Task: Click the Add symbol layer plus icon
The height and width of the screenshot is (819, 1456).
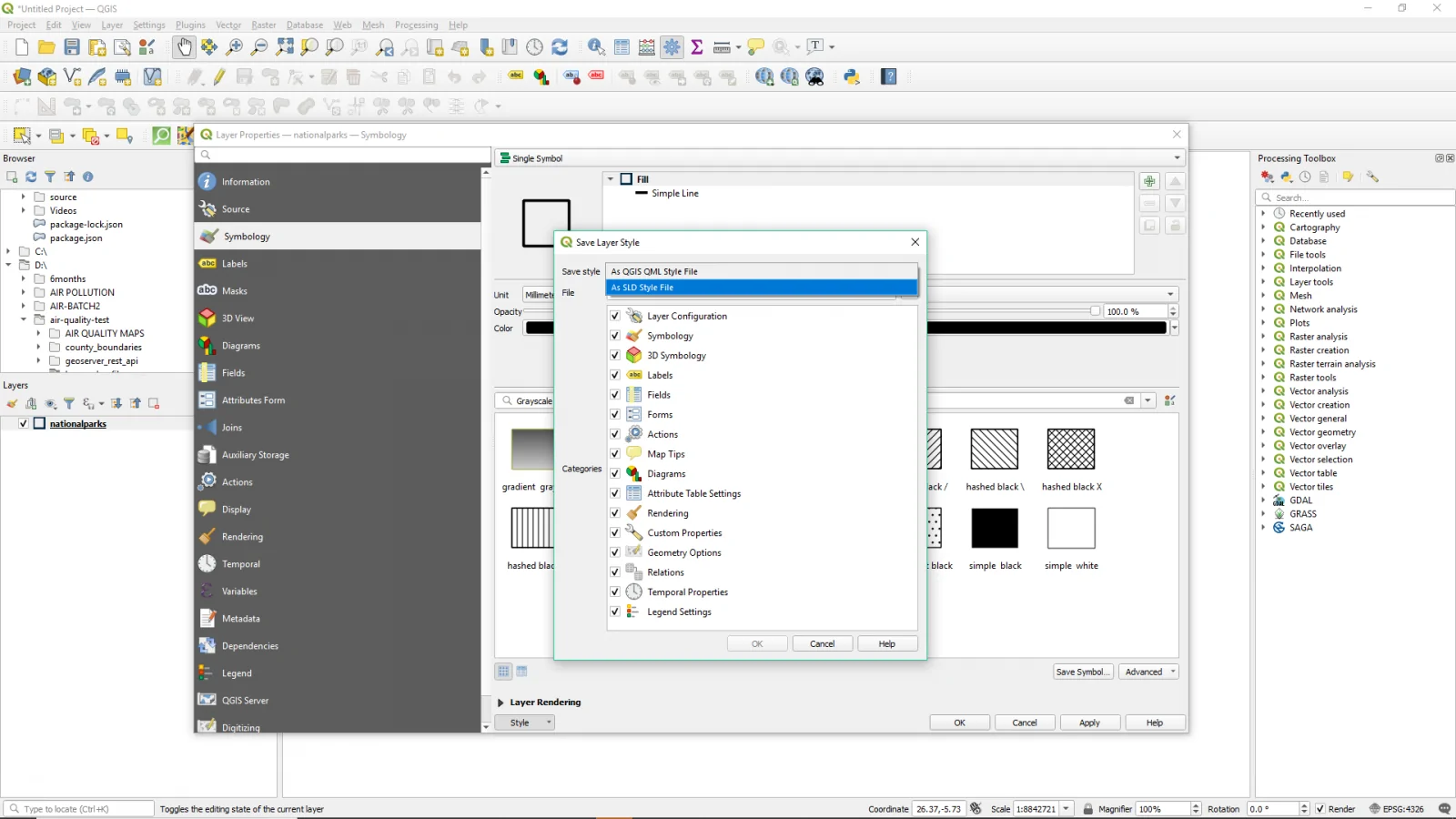Action: [1149, 181]
